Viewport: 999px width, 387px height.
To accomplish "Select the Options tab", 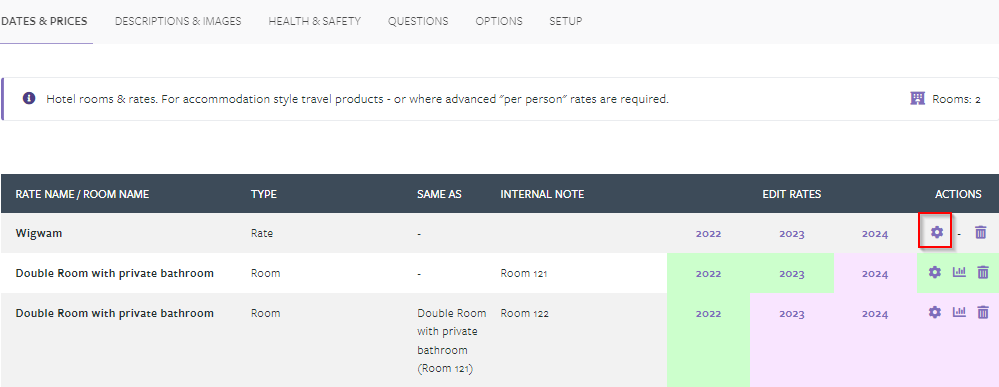I will pos(499,21).
